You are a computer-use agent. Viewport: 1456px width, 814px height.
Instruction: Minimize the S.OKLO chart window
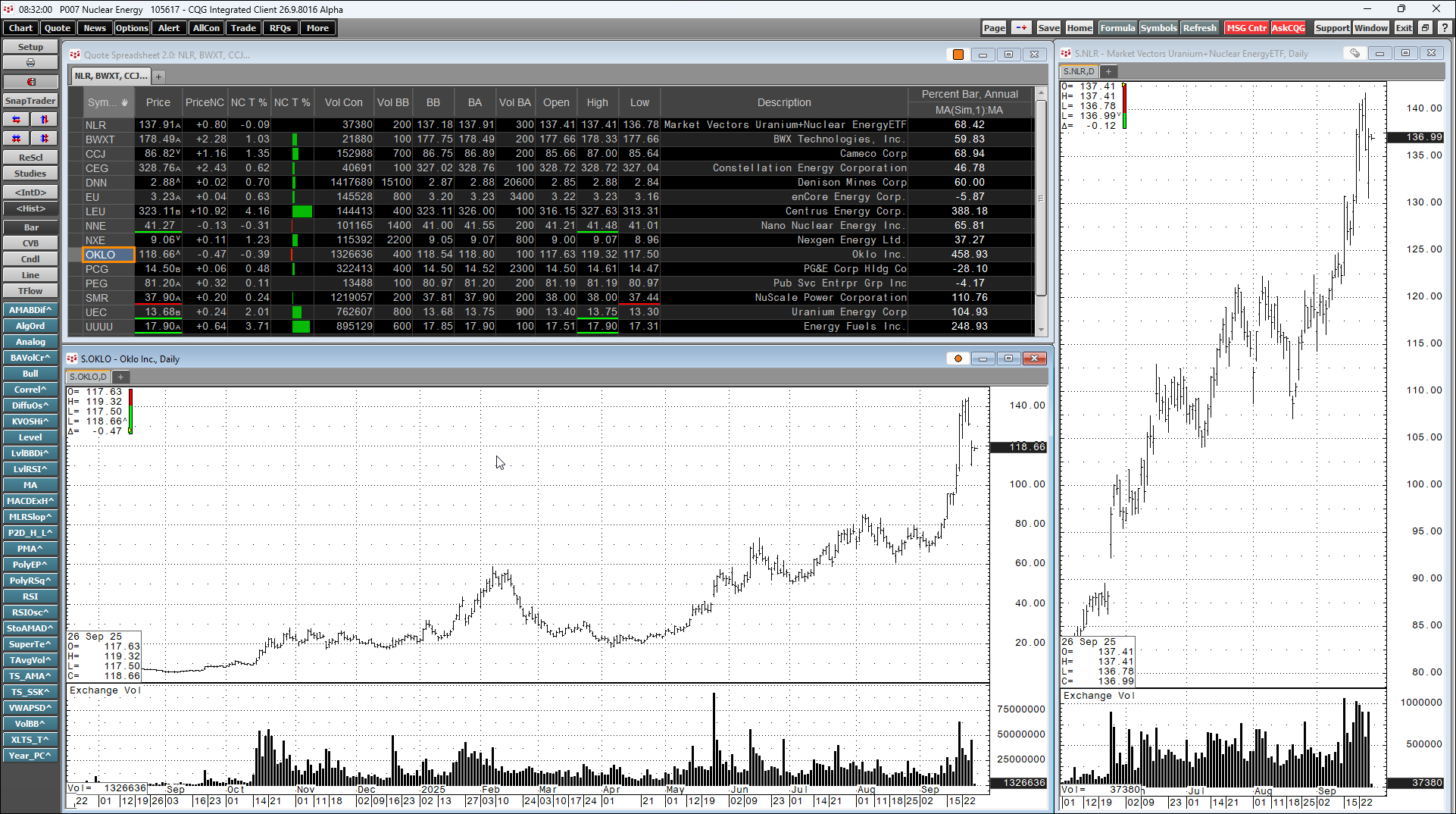(983, 358)
